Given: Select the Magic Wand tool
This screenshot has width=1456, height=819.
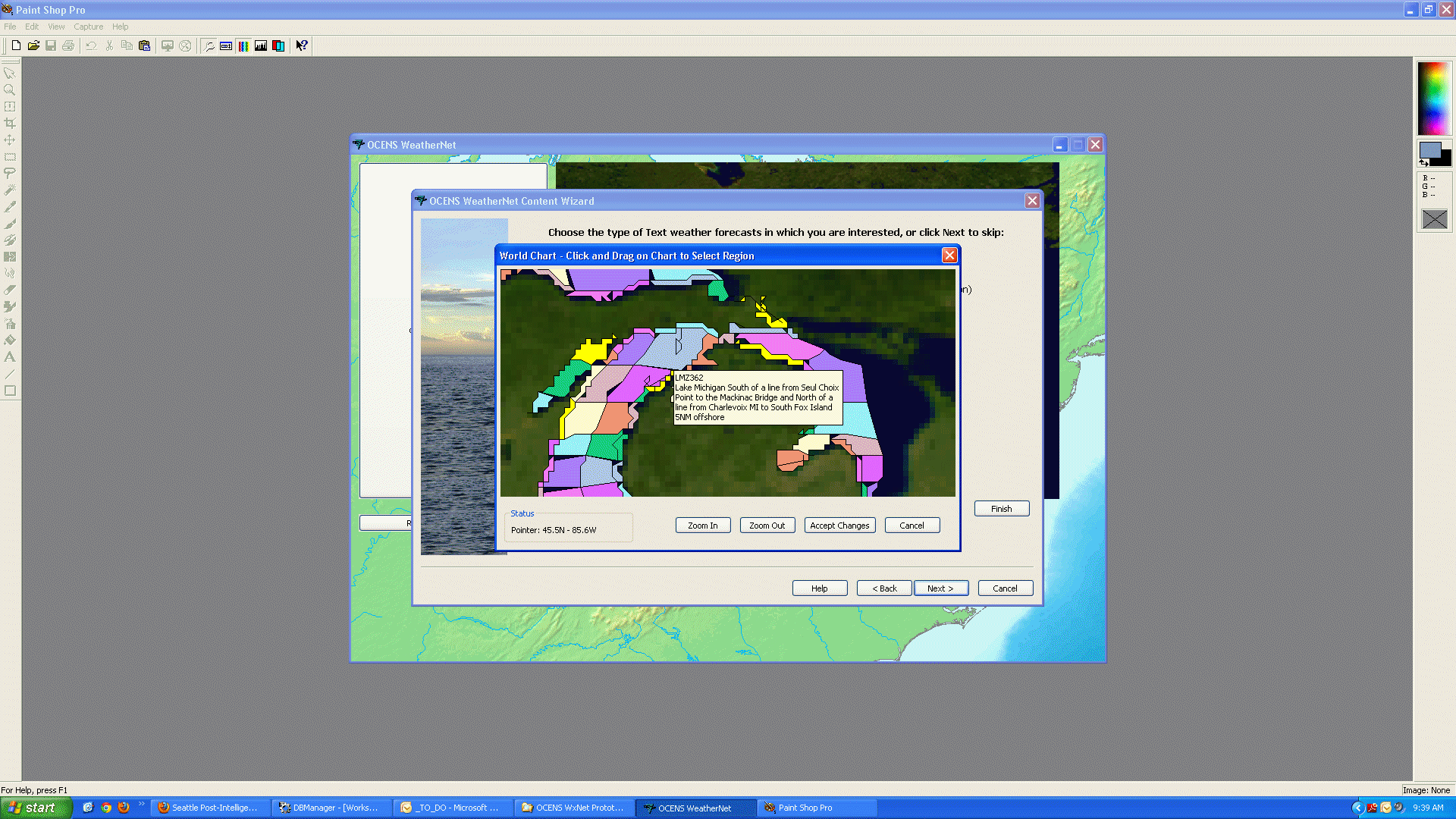Looking at the screenshot, I should point(10,190).
